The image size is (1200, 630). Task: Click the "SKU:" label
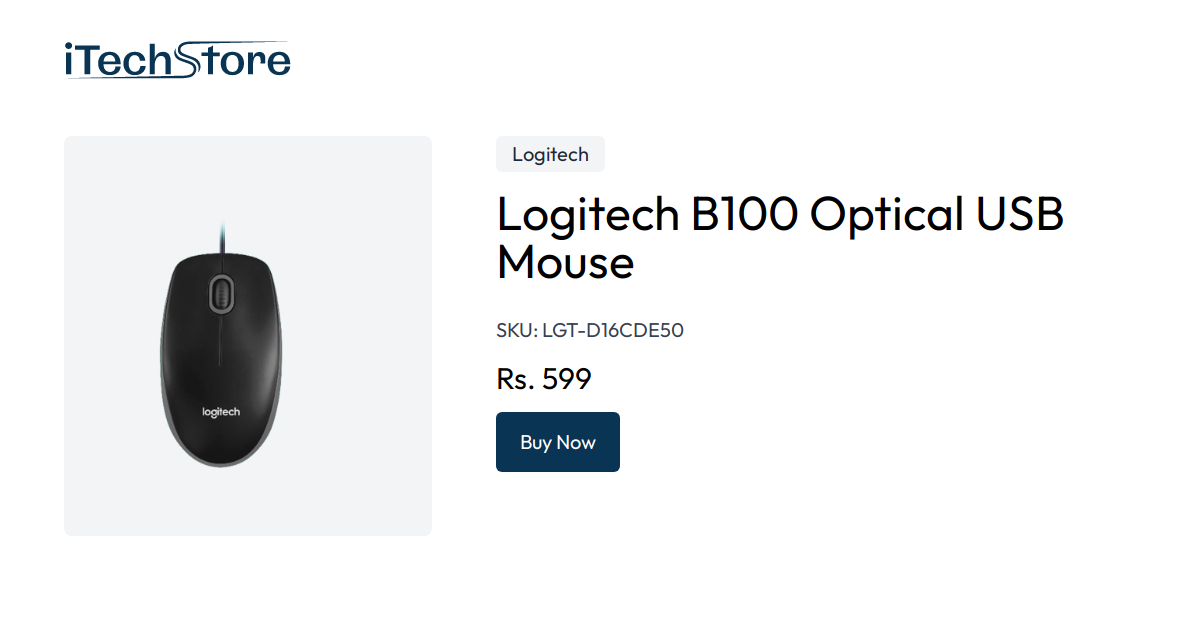517,330
